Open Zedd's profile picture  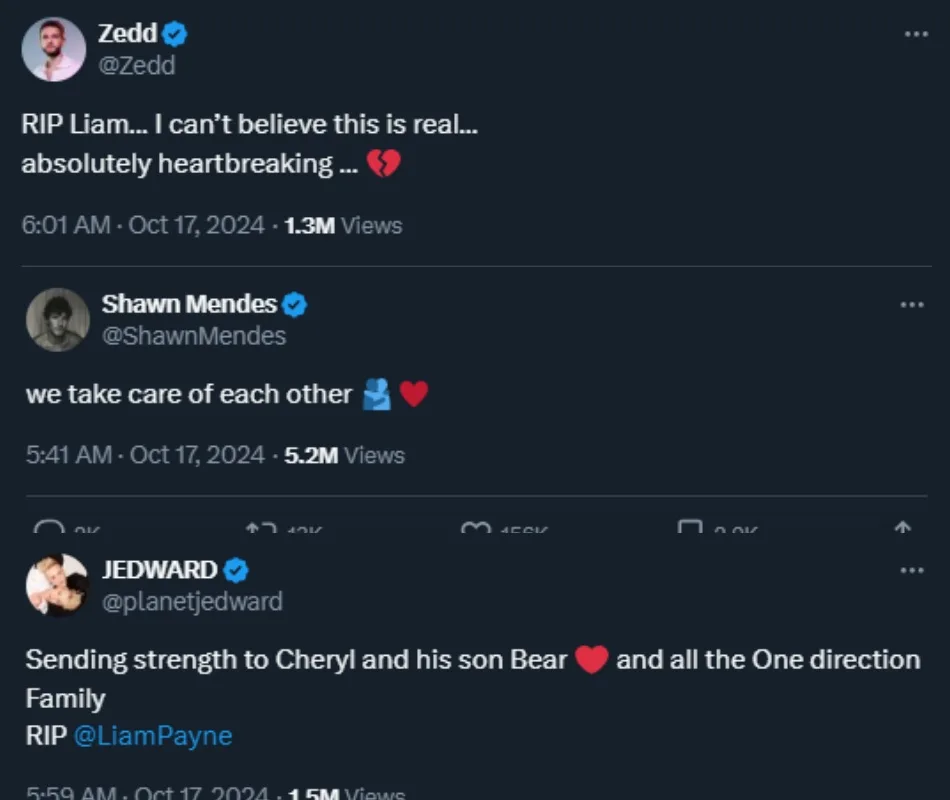pos(54,49)
